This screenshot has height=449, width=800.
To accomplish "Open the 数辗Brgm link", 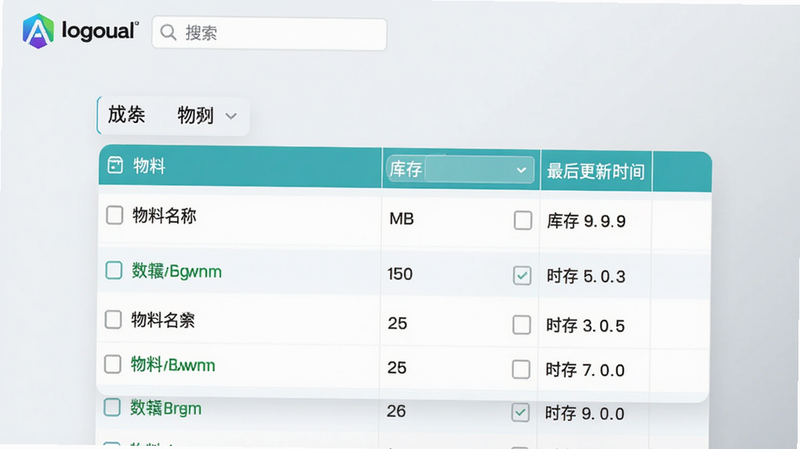I will pos(166,408).
